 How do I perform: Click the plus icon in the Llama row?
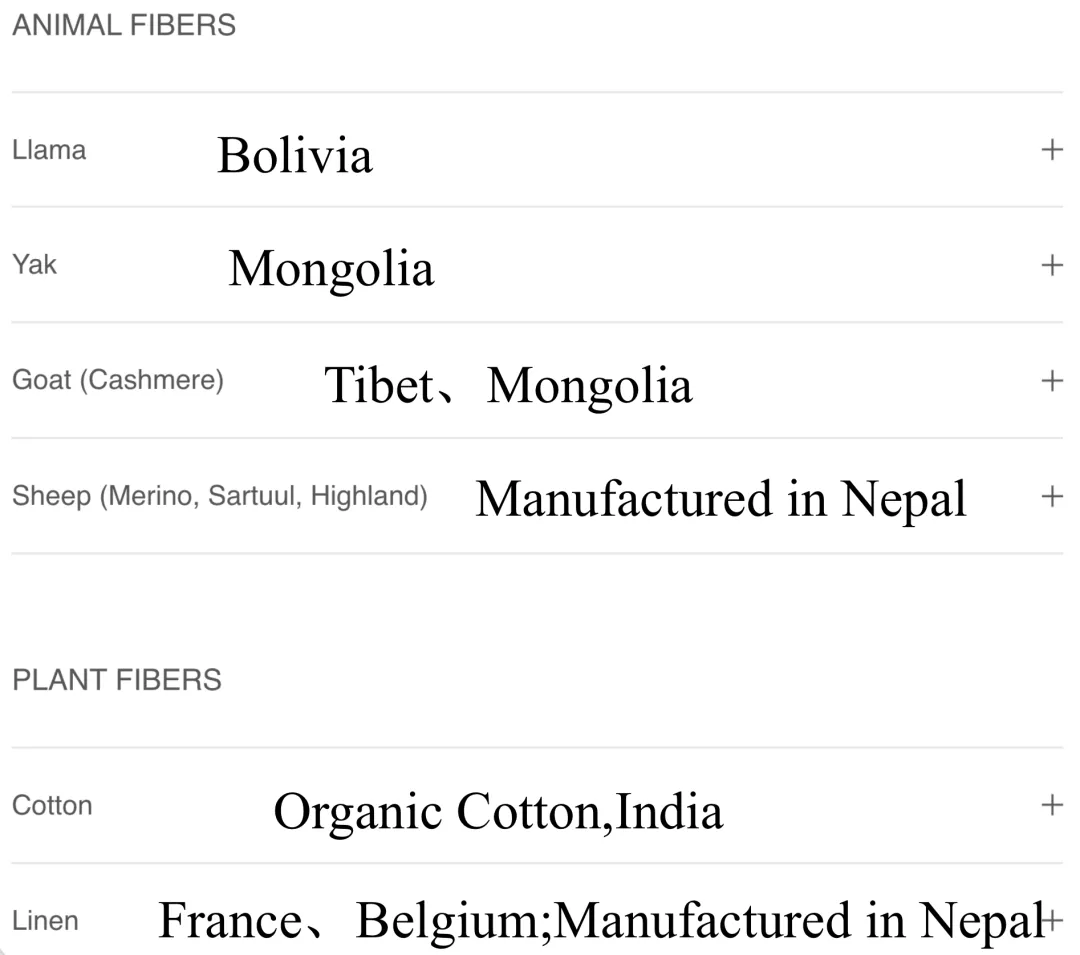click(x=1051, y=150)
